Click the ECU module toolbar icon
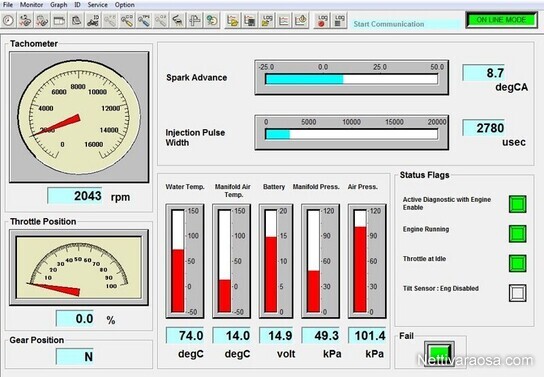Screen dimensions: 544x377 click(x=76, y=20)
